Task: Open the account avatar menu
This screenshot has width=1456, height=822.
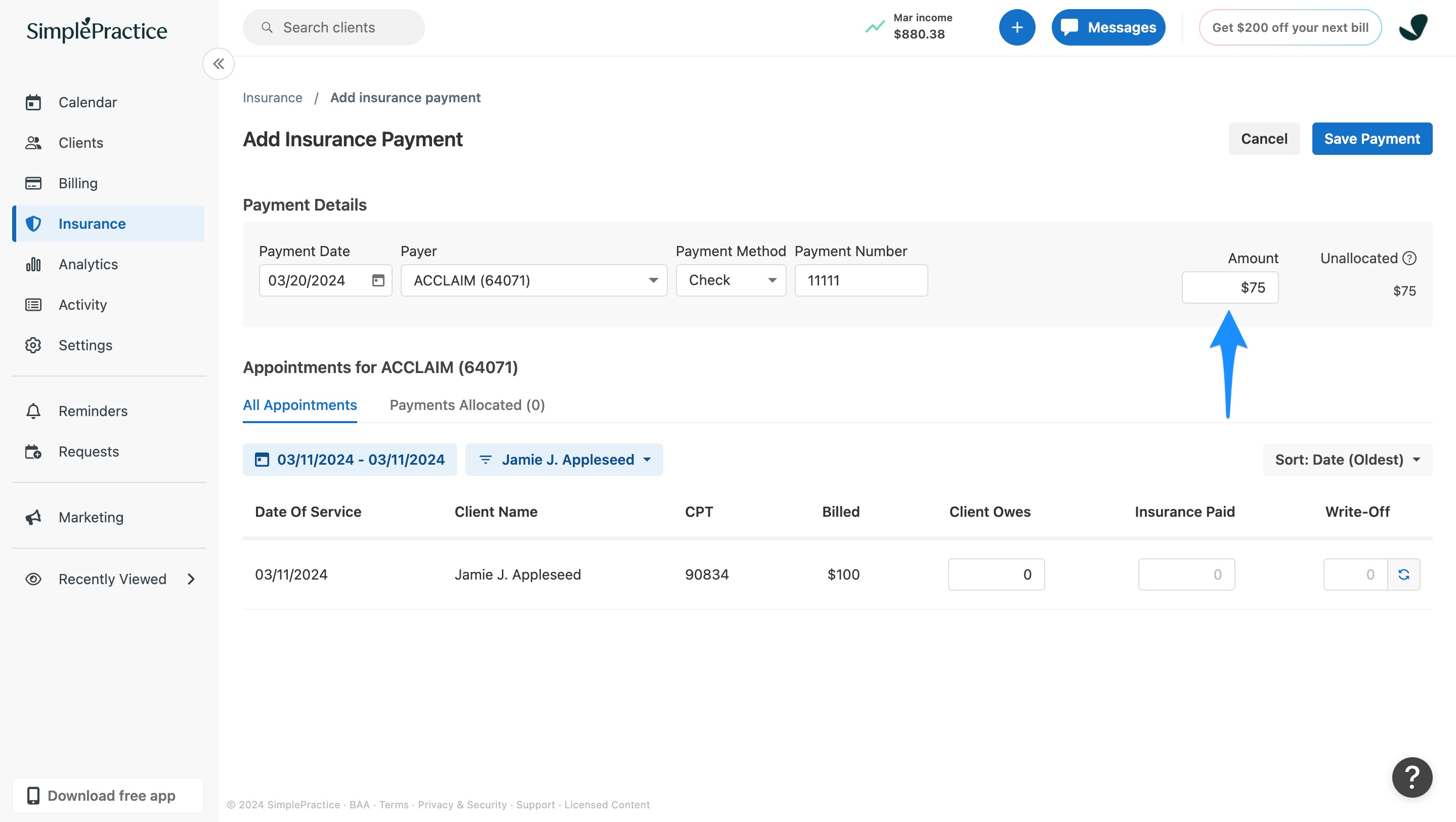Action: pyautogui.click(x=1413, y=27)
